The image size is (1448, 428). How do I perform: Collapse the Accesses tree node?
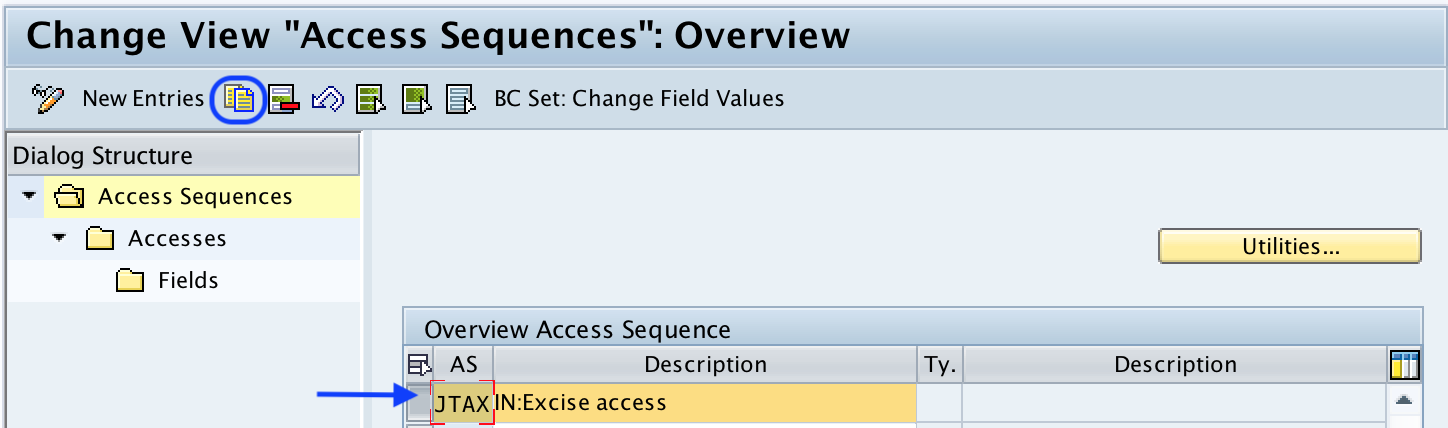point(60,239)
